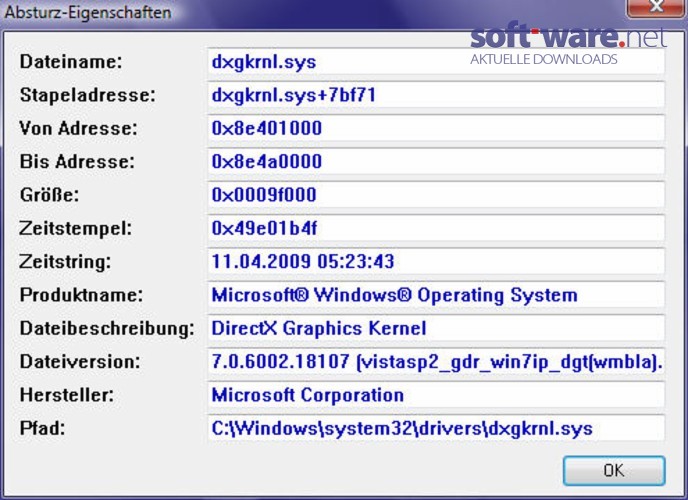The image size is (688, 500).
Task: Click the Zeitstempel: label
Action: [76, 229]
